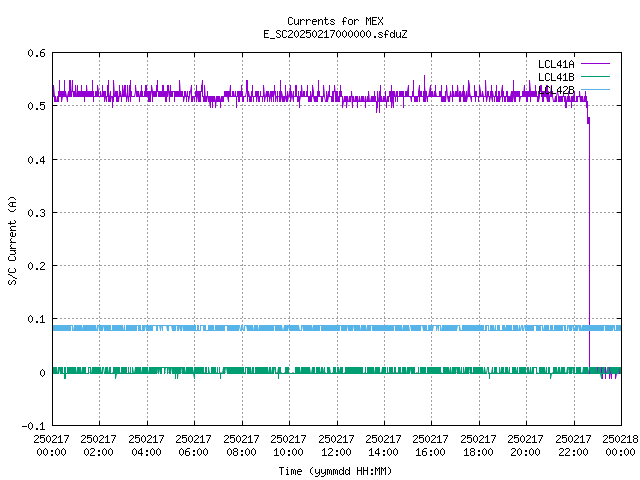
Task: Click the x-axis tick '250217 16:00'
Action: [431, 446]
